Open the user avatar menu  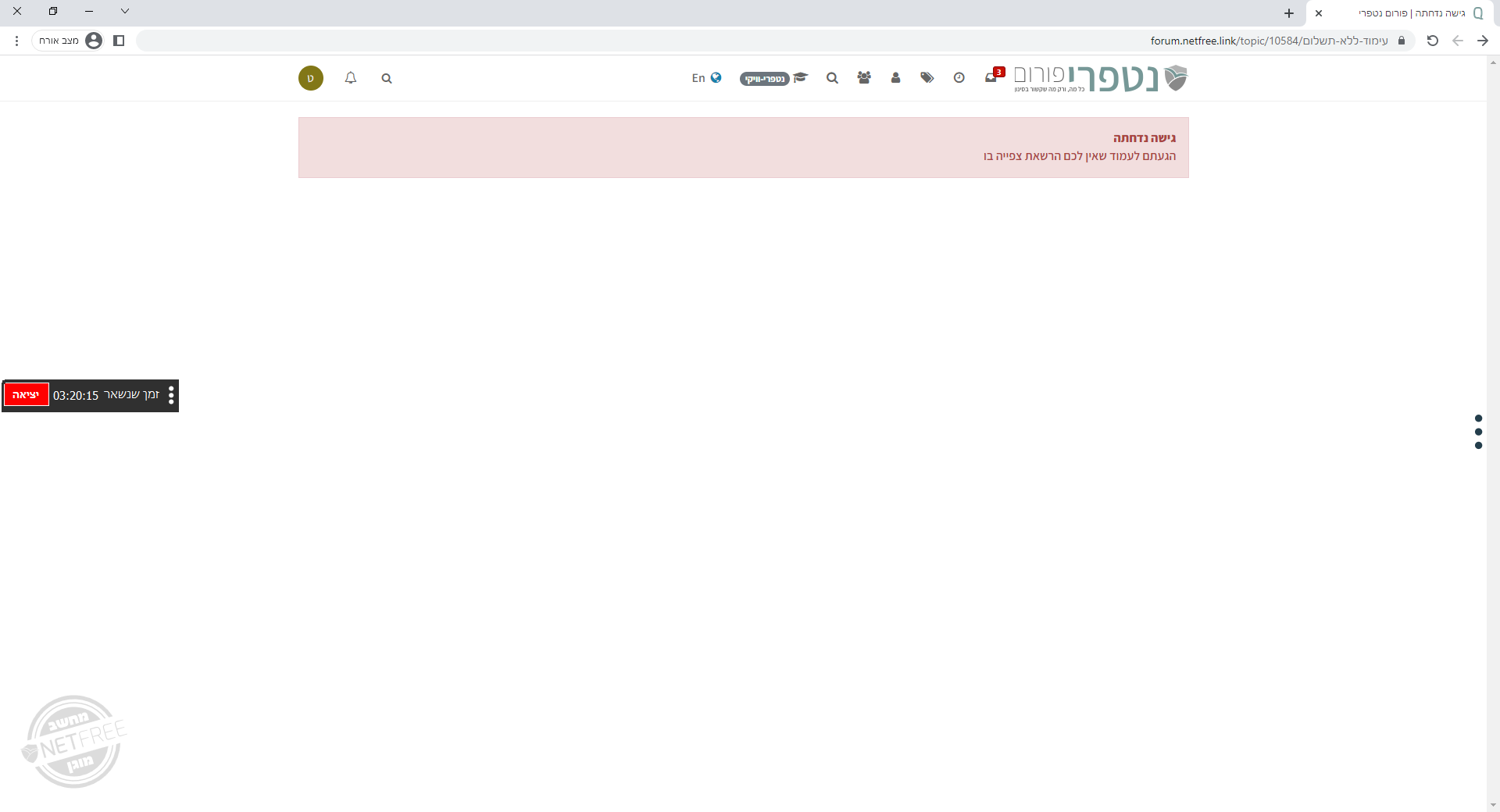click(311, 78)
